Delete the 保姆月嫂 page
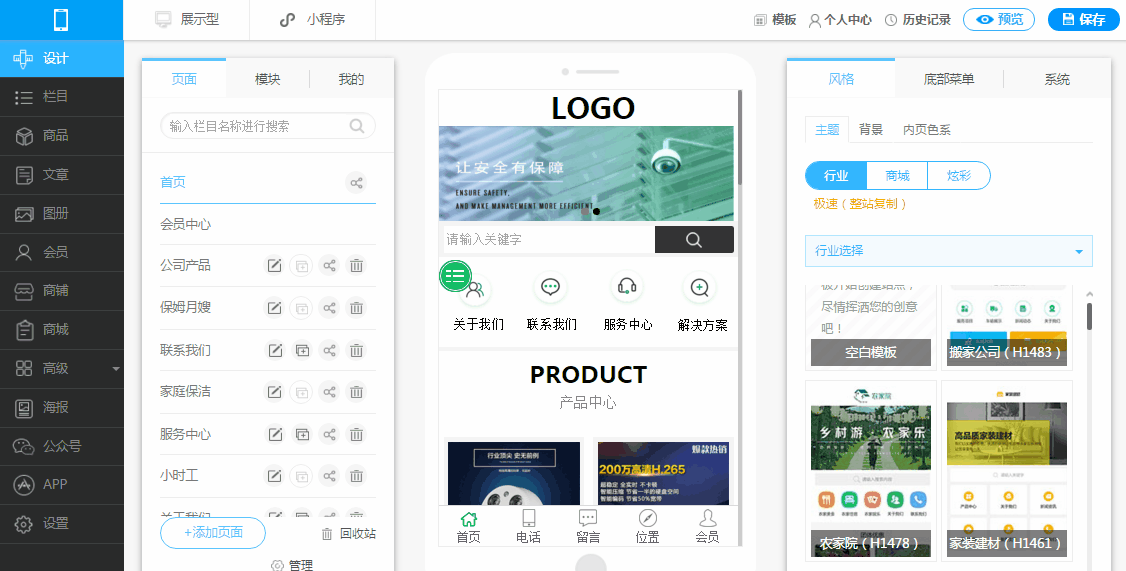 [356, 308]
